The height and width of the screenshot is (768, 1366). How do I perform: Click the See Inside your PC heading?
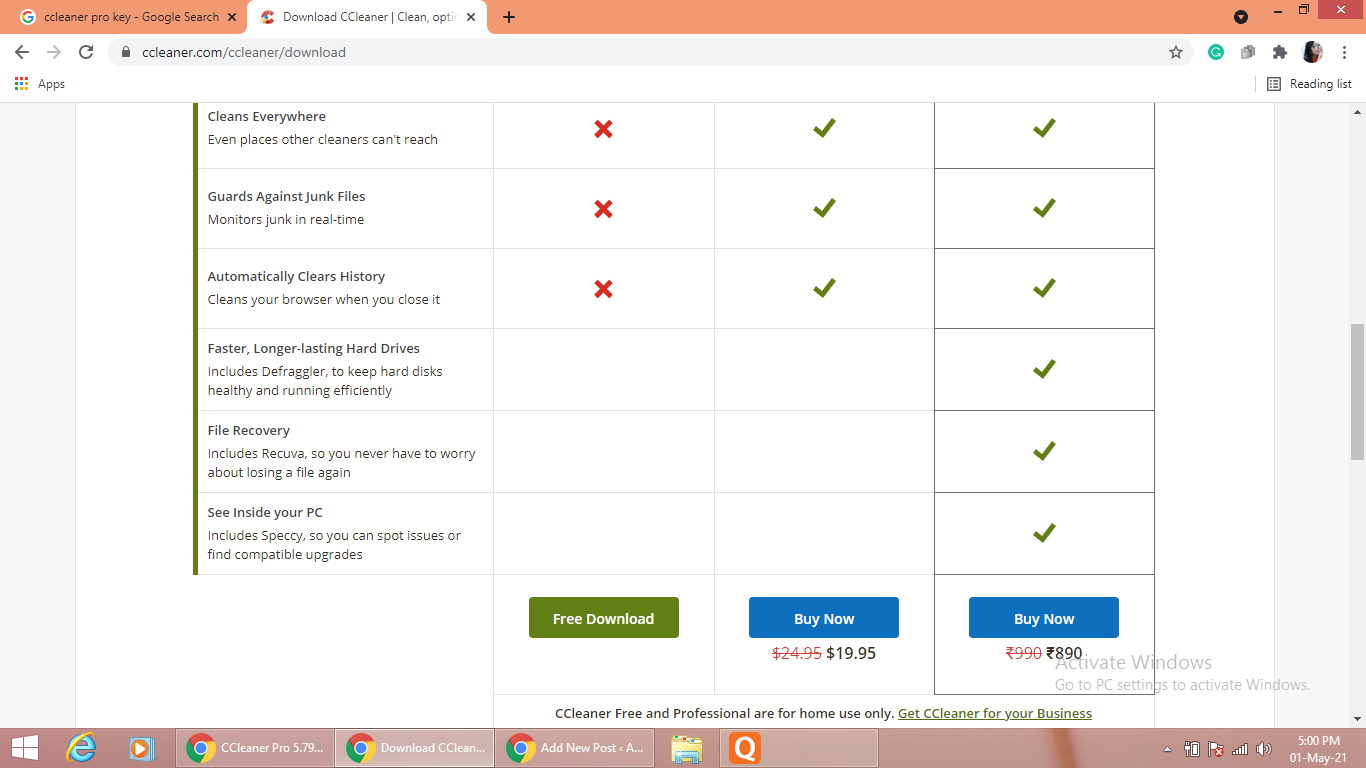click(x=265, y=513)
